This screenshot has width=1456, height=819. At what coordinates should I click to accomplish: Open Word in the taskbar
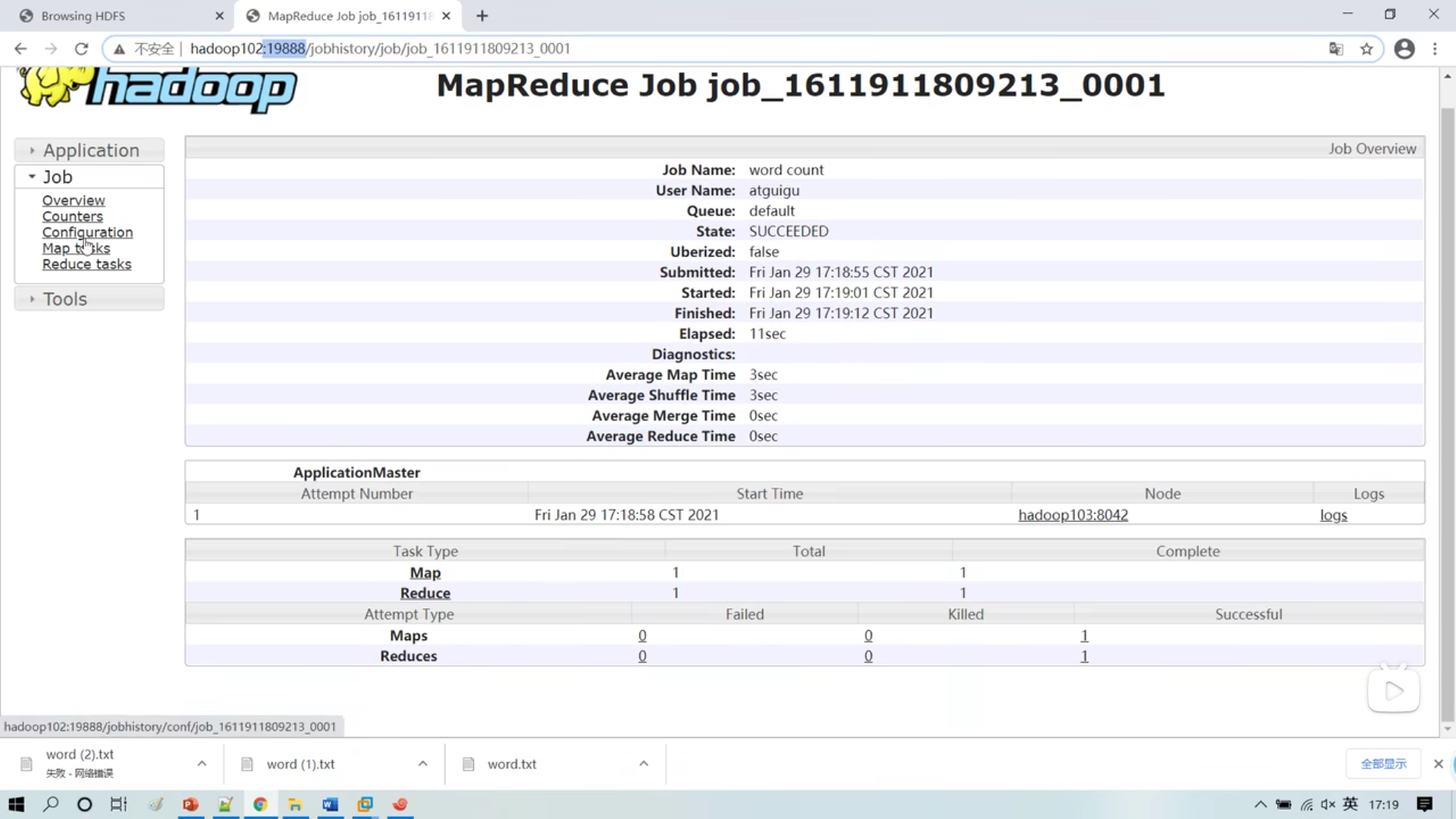[x=330, y=805]
